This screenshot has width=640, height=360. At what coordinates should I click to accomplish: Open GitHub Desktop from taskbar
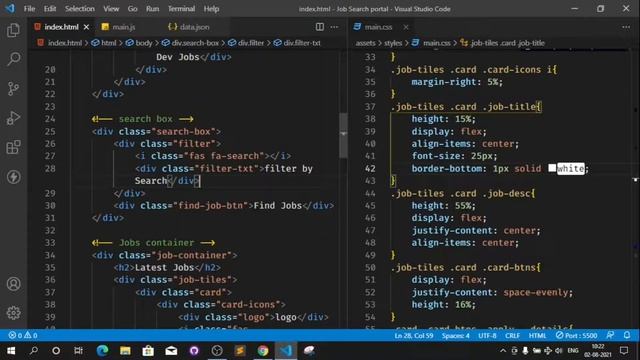[194, 351]
